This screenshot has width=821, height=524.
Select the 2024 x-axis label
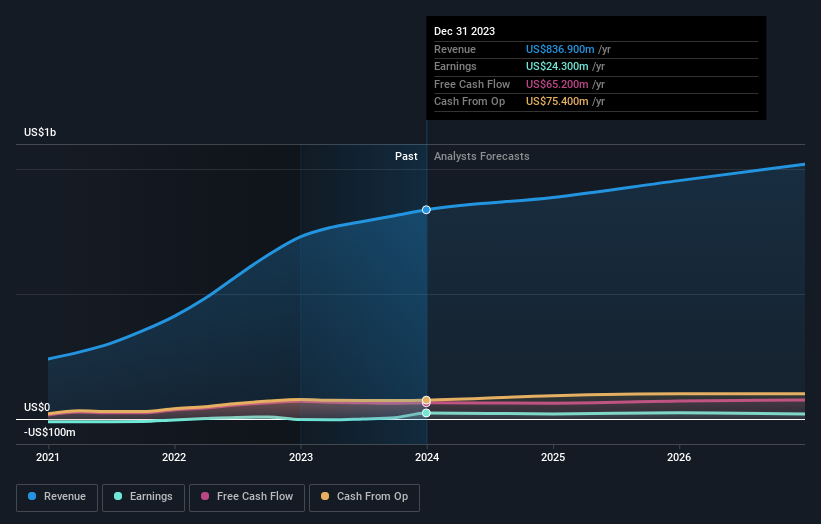(427, 457)
